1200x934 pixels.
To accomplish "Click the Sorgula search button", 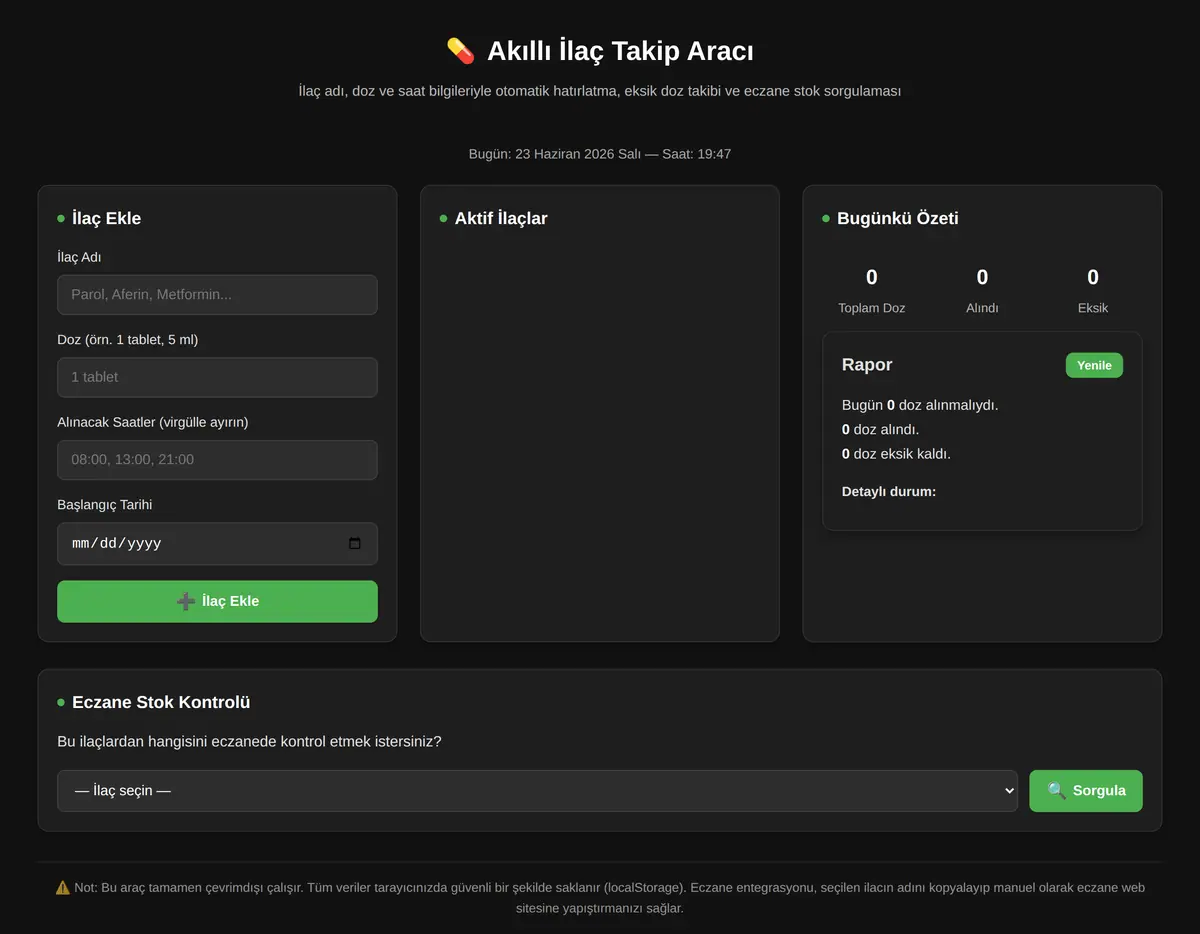I will pos(1086,791).
